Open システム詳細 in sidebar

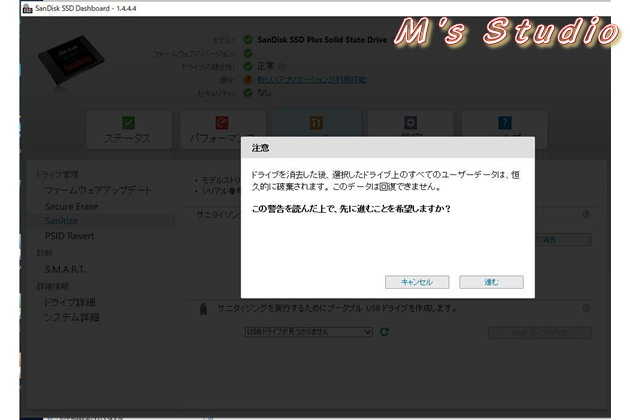tap(72, 318)
